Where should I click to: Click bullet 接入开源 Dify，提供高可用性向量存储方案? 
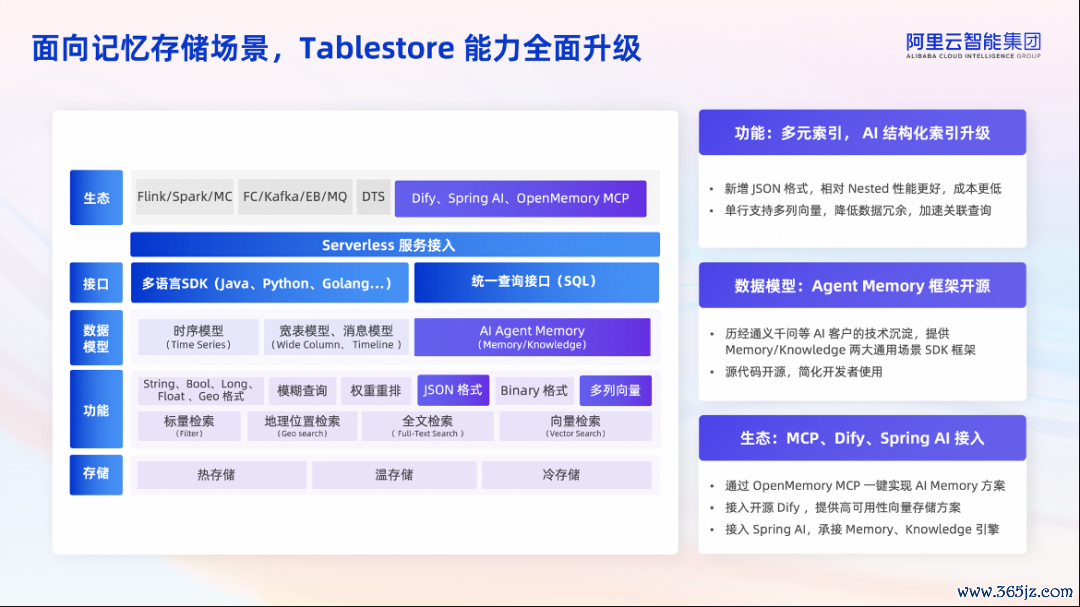(842, 507)
